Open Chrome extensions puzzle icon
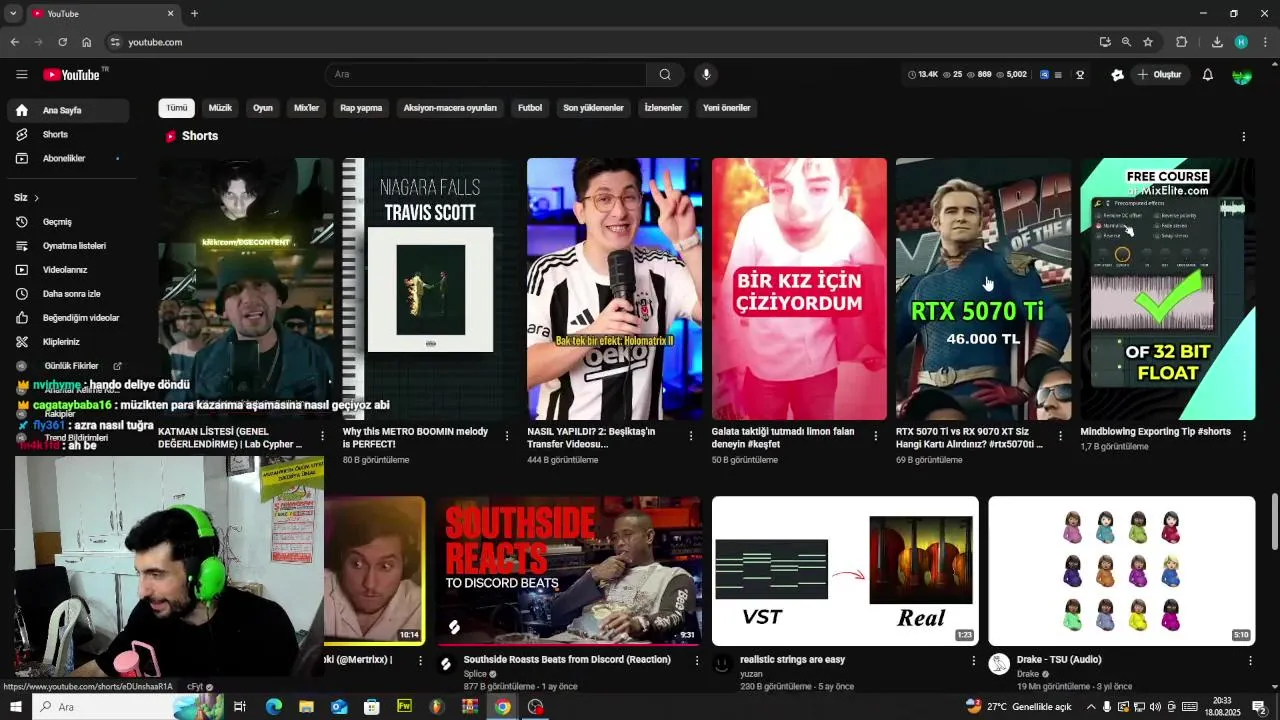Viewport: 1280px width, 720px height. click(x=1182, y=42)
